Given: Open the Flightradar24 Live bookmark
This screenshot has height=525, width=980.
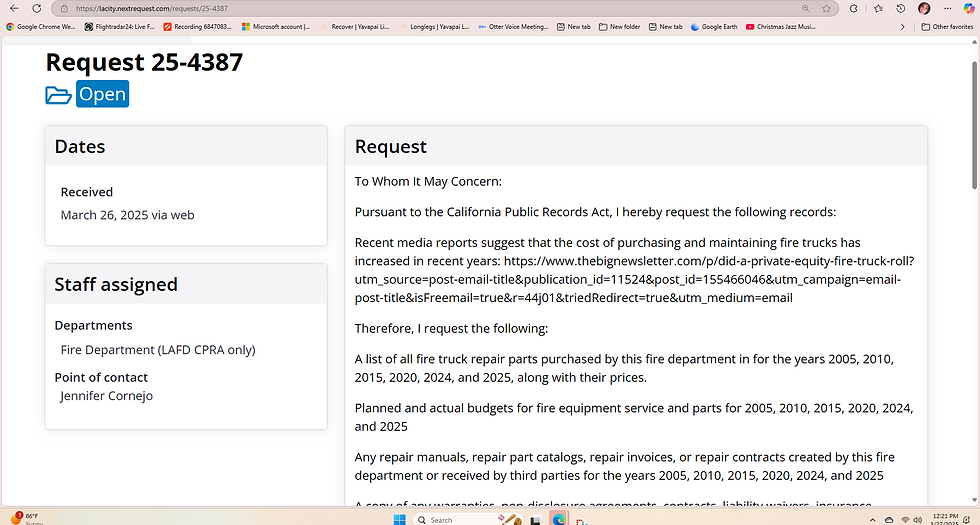Looking at the screenshot, I should tap(119, 27).
